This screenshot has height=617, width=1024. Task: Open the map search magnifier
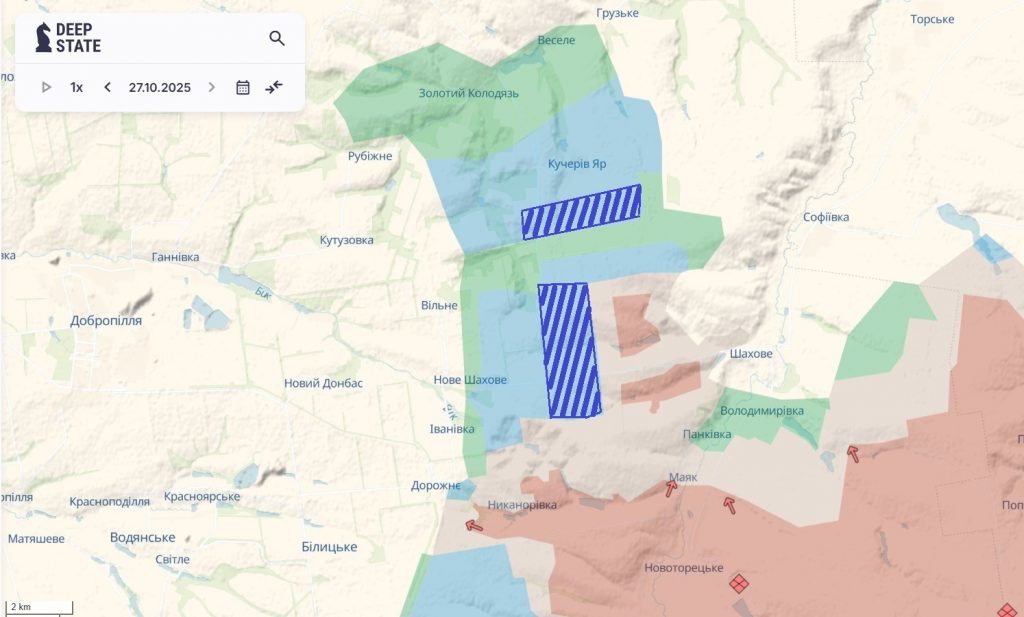click(x=277, y=39)
